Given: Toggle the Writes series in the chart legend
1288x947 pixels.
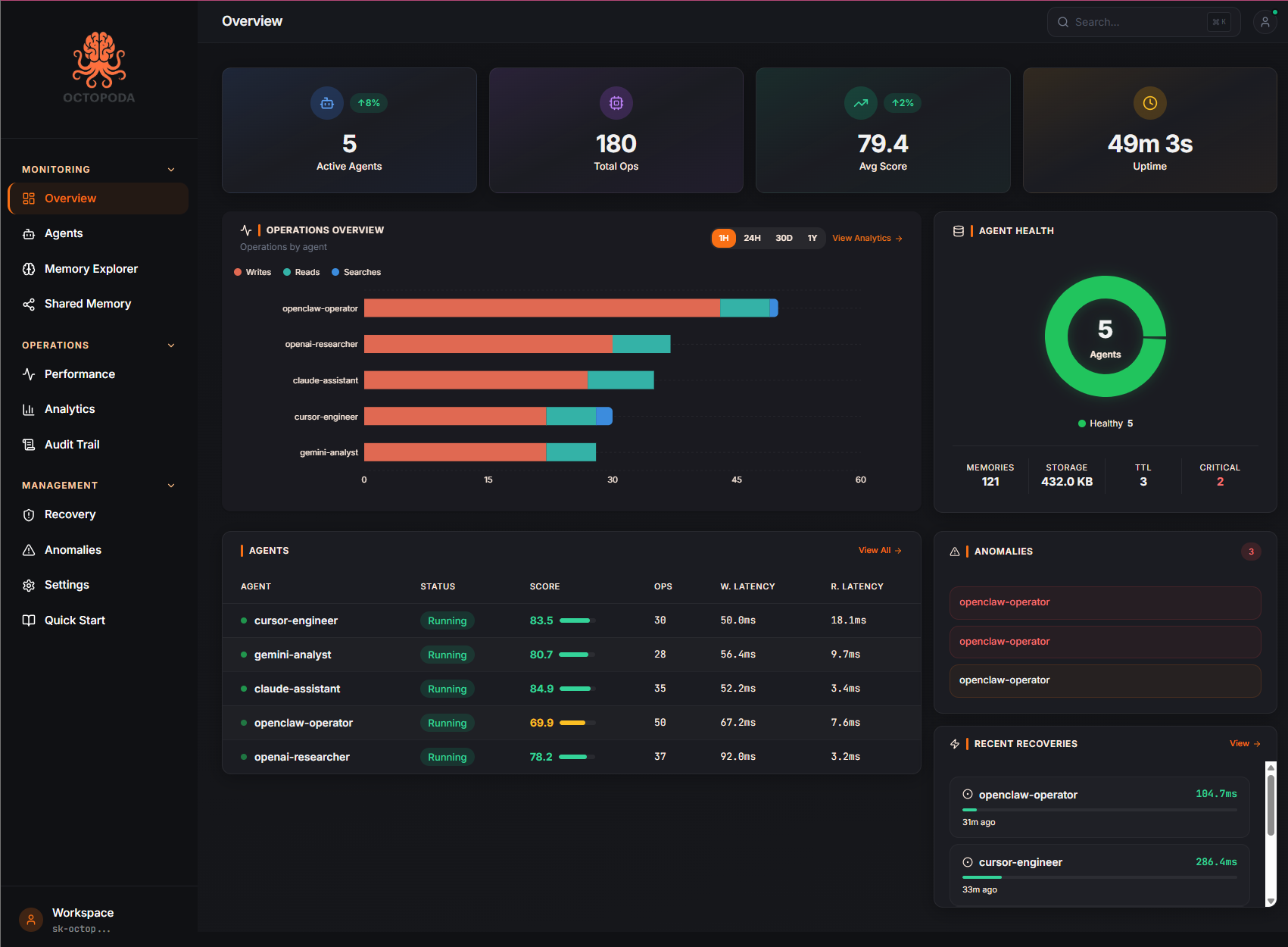Looking at the screenshot, I should tap(252, 272).
